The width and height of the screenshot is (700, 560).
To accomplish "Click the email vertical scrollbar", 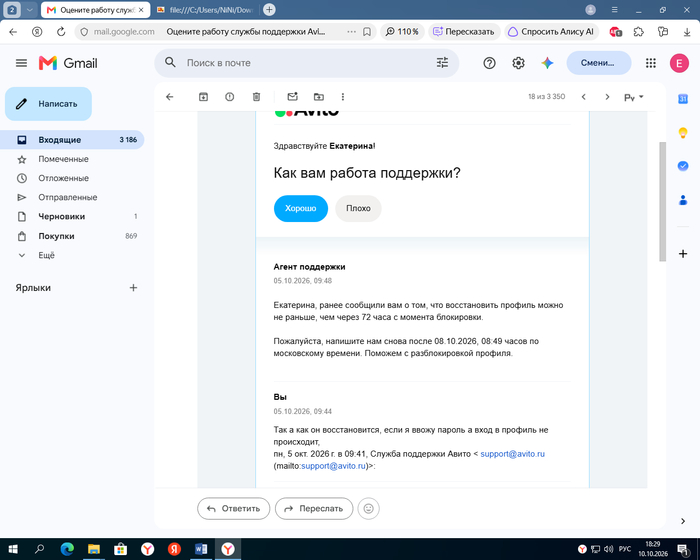I will [x=662, y=202].
